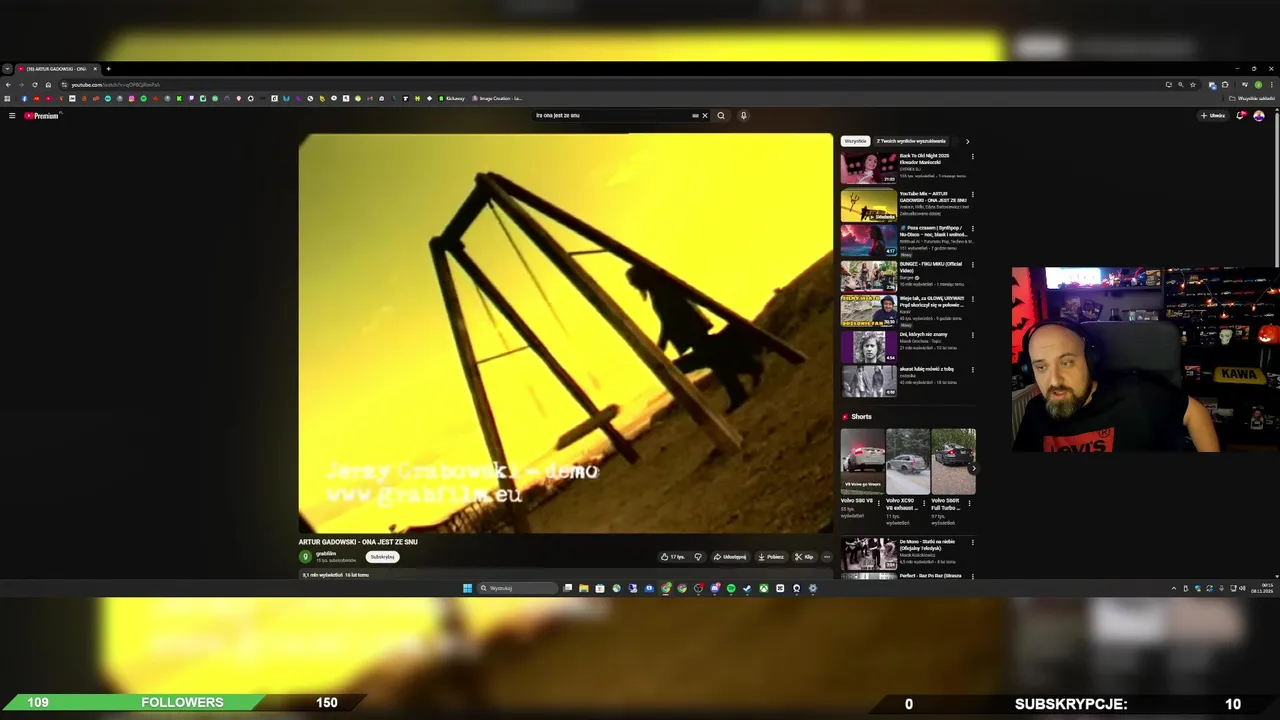Open a new Chrome tab
This screenshot has width=1280, height=720.
[x=108, y=69]
